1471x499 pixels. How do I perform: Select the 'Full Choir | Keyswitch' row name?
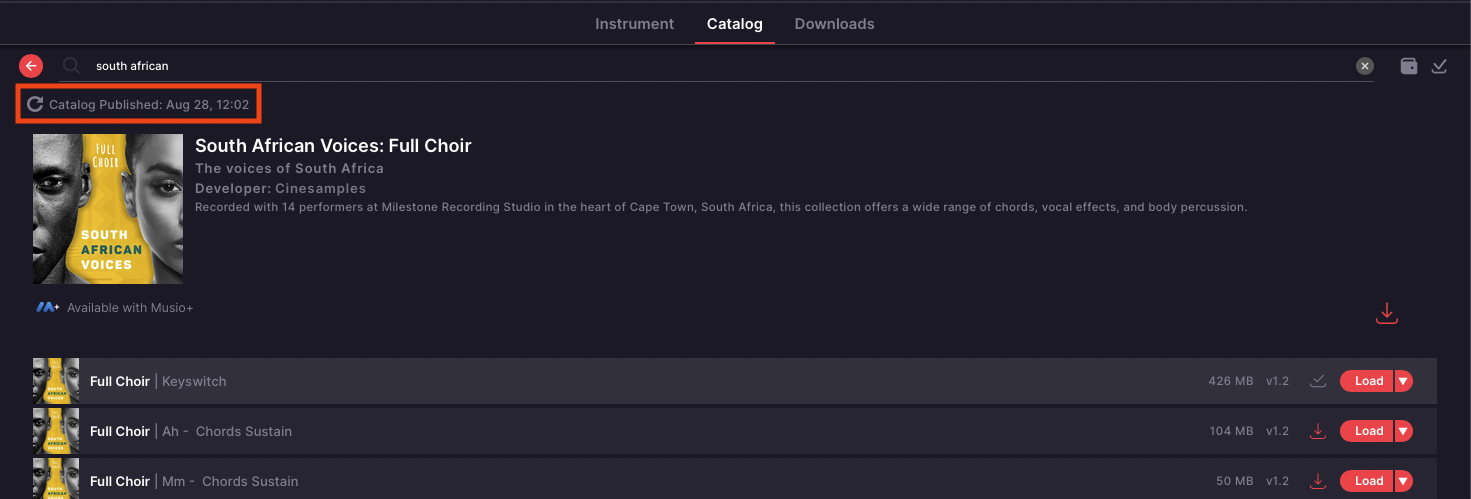pyautogui.click(x=158, y=381)
